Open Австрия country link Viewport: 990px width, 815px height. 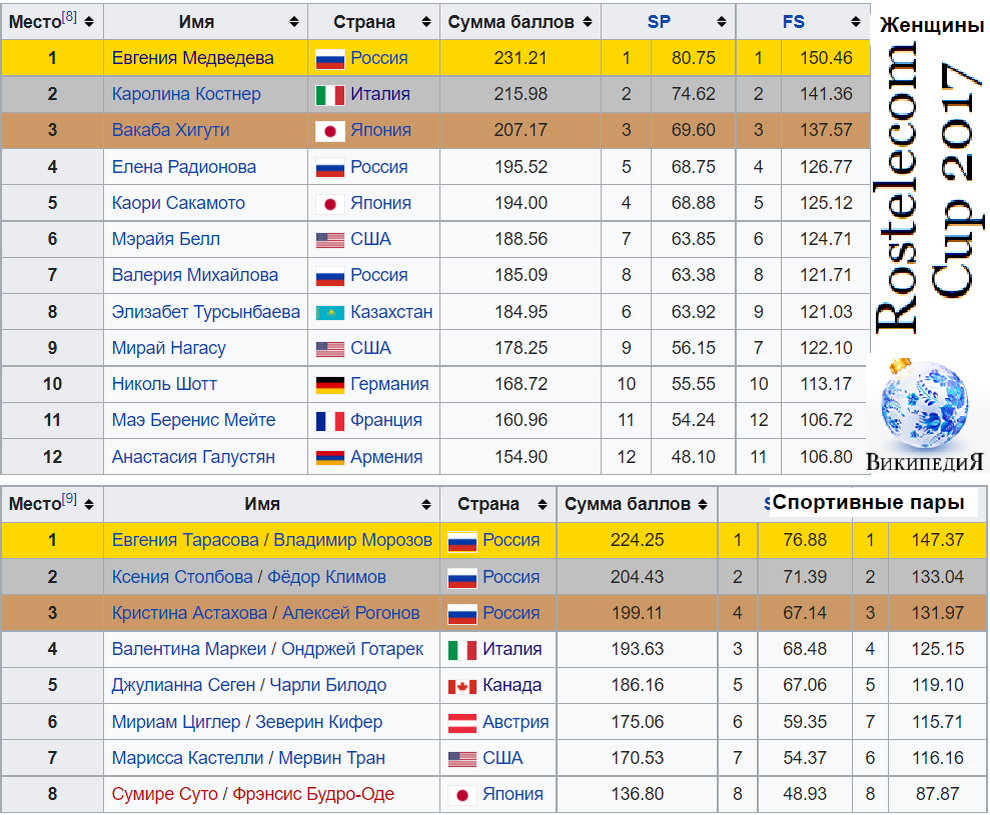(x=516, y=722)
